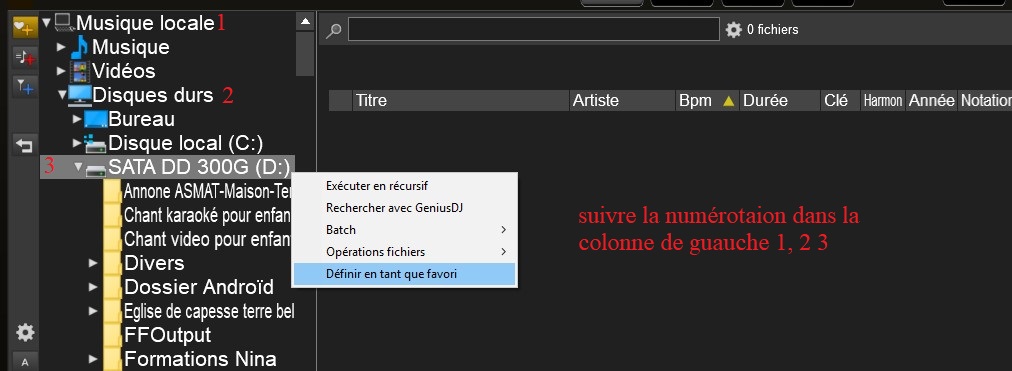The width and height of the screenshot is (1012, 371).
Task: Open browser settings gear in sidebar
Action: [25, 333]
